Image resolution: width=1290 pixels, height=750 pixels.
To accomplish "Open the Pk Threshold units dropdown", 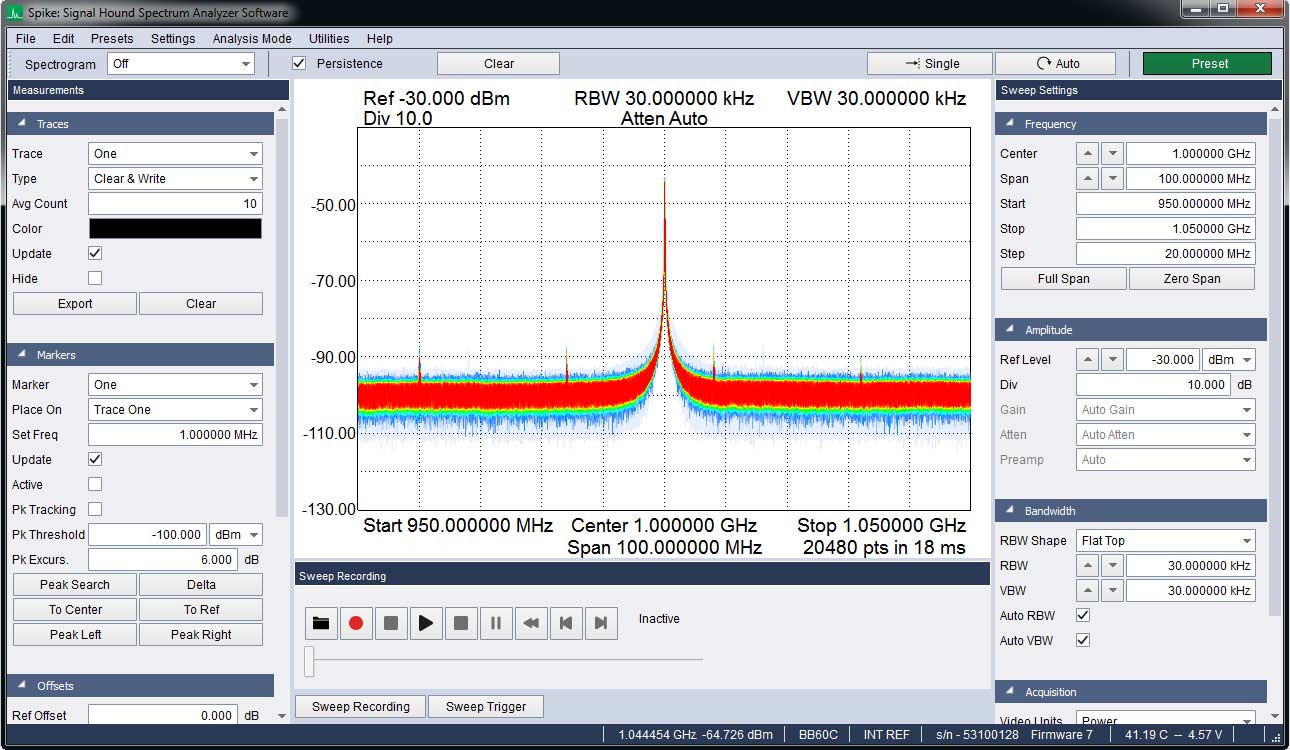I will (x=235, y=535).
